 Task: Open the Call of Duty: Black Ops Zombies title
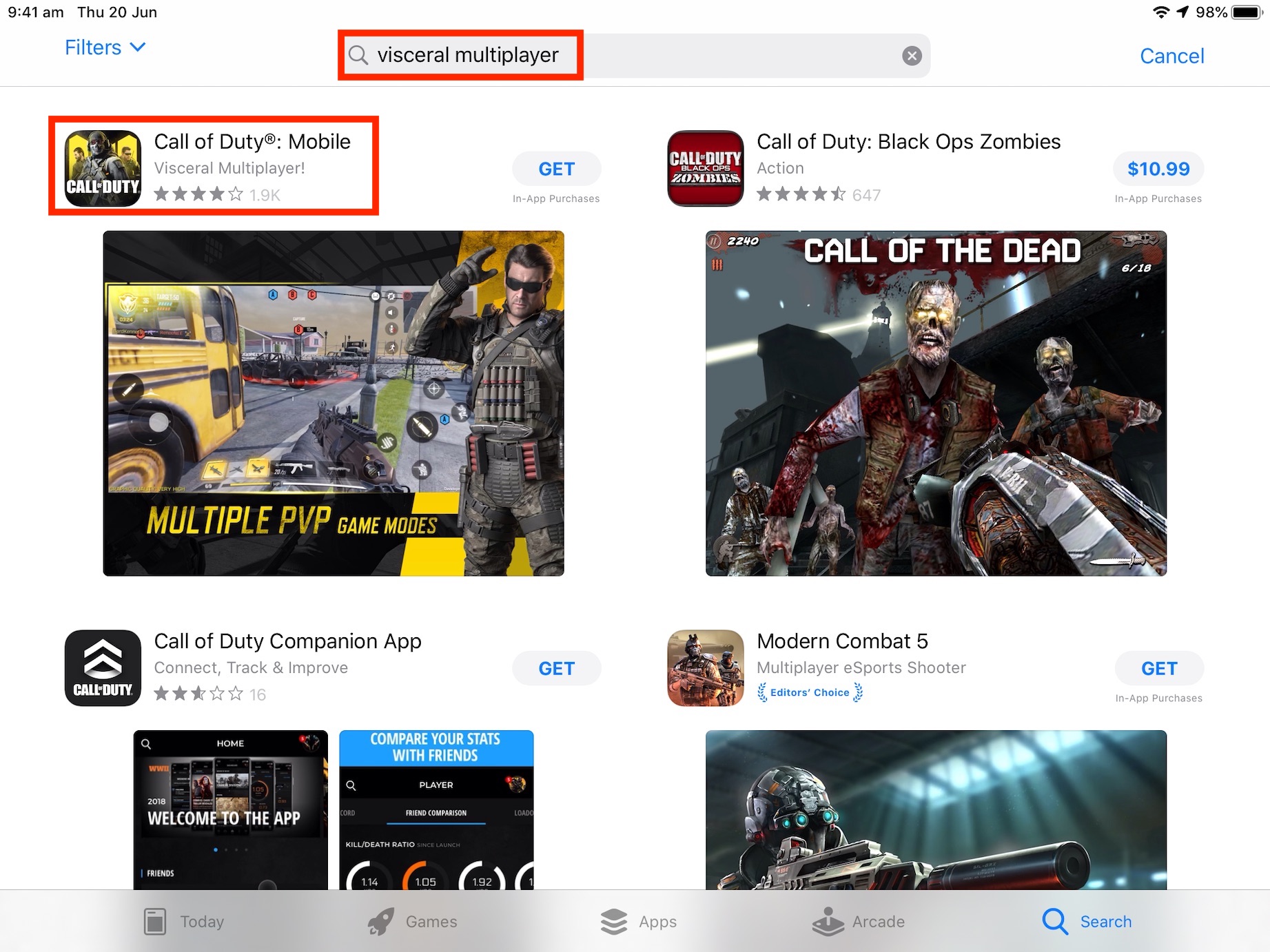908,141
